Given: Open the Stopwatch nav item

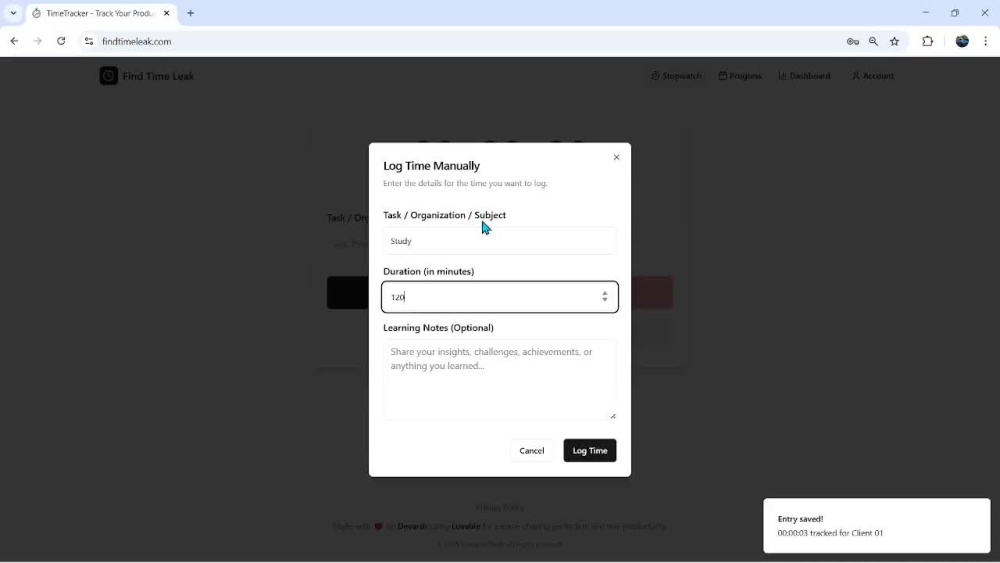Looking at the screenshot, I should 676,76.
